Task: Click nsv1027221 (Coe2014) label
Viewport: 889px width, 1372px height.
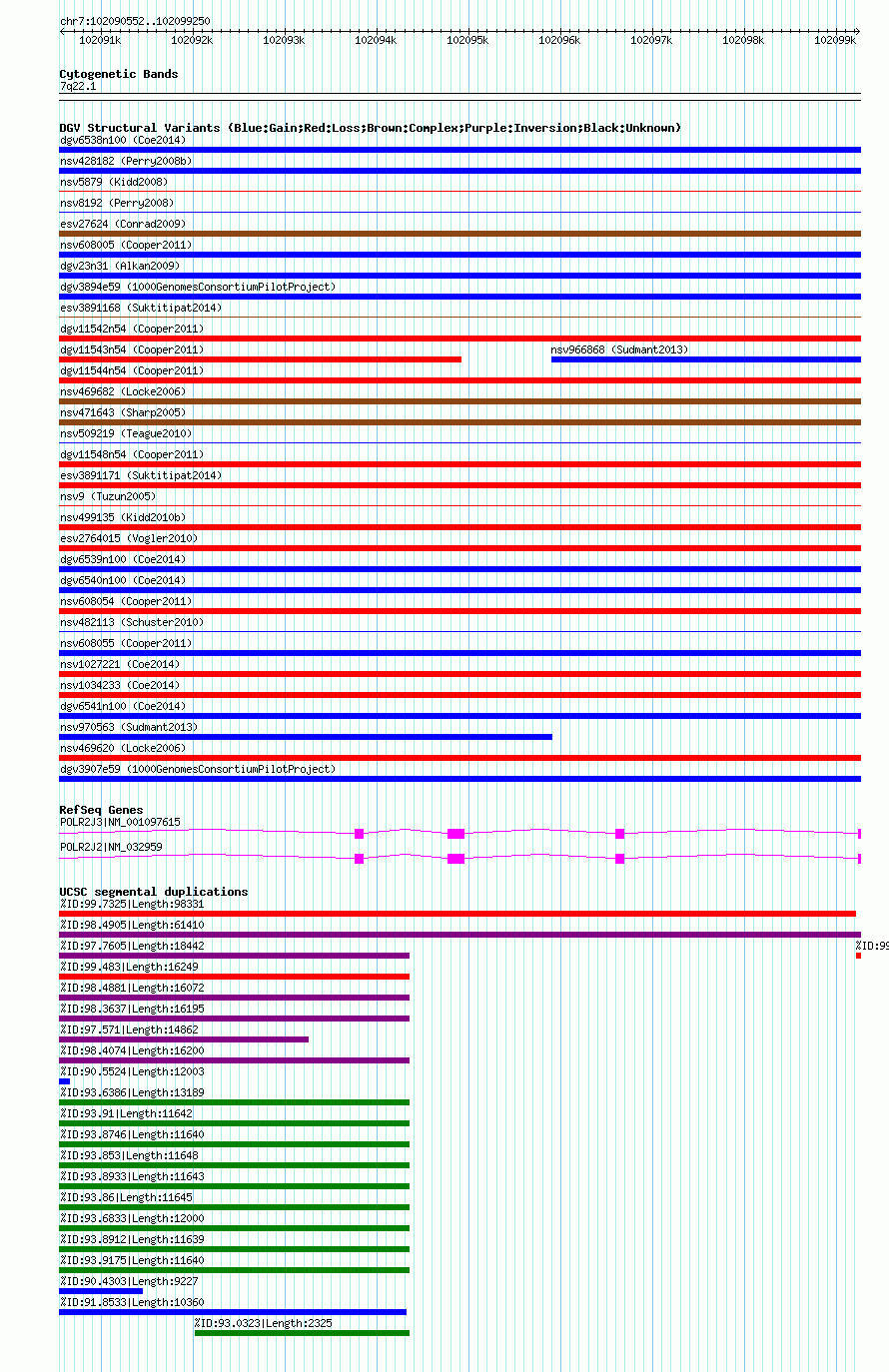Action: click(120, 664)
